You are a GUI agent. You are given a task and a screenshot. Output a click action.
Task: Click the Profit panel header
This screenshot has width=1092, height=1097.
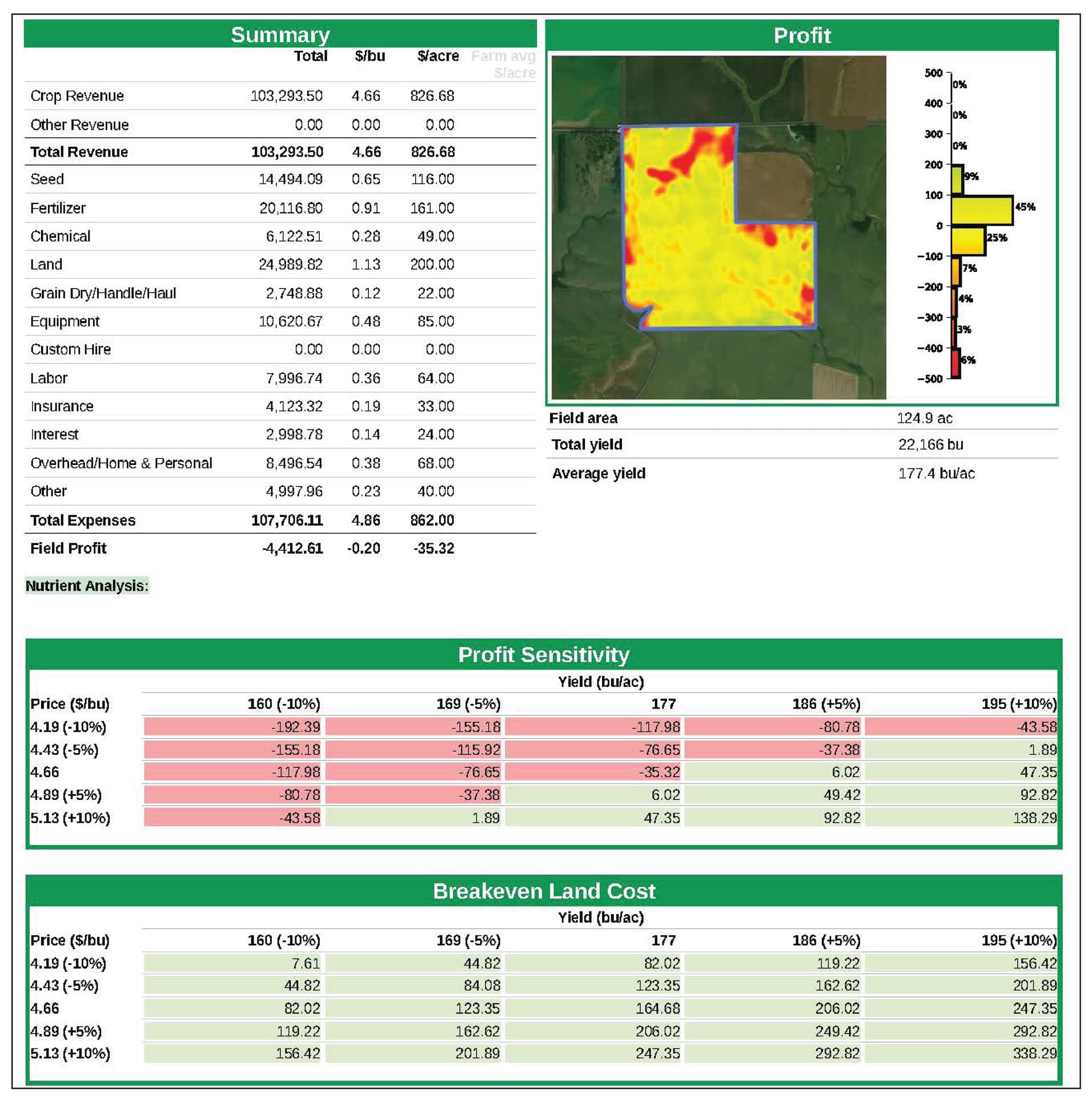pyautogui.click(x=801, y=35)
